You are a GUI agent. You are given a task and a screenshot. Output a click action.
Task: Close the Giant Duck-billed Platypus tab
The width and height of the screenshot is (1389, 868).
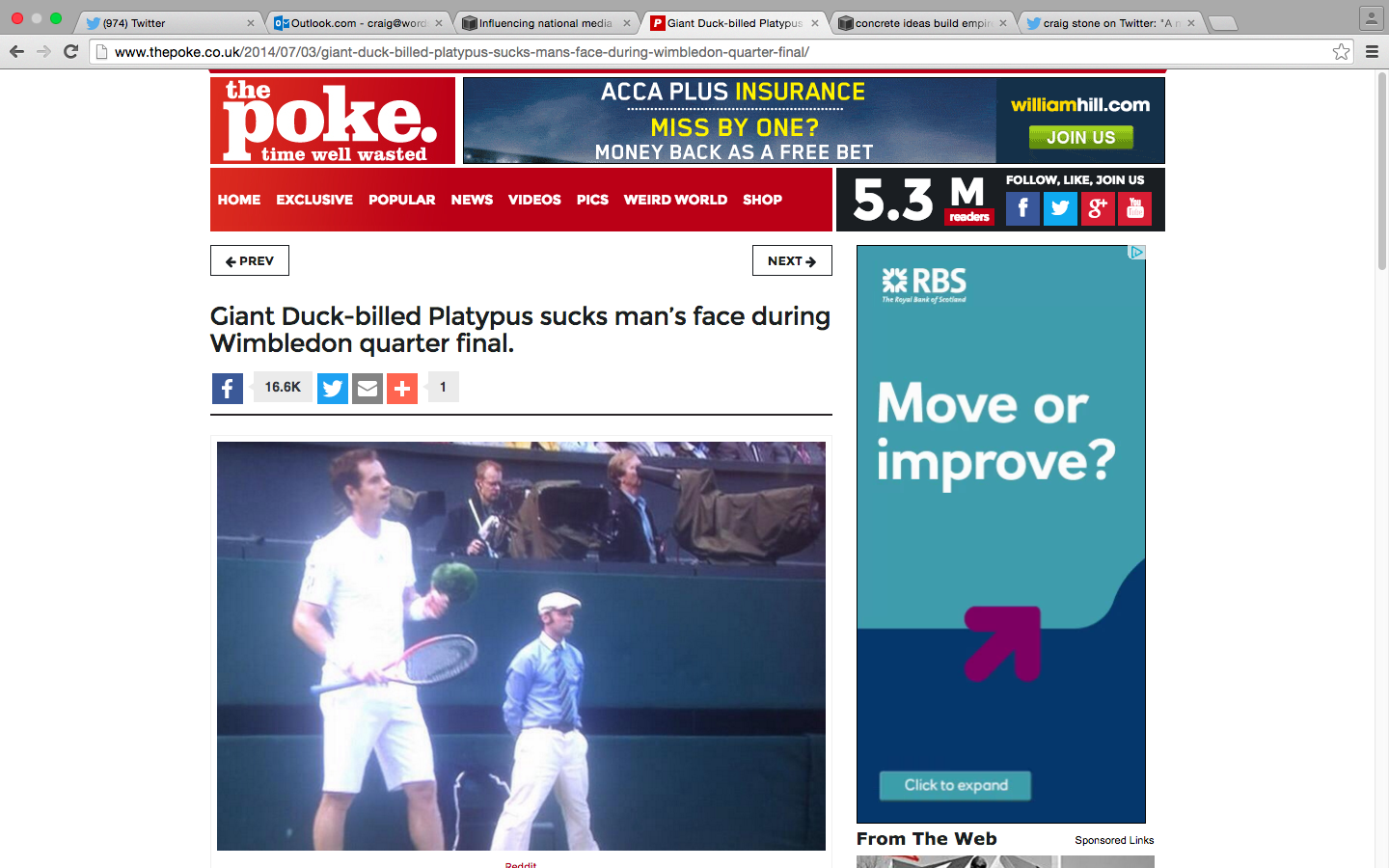pos(815,23)
